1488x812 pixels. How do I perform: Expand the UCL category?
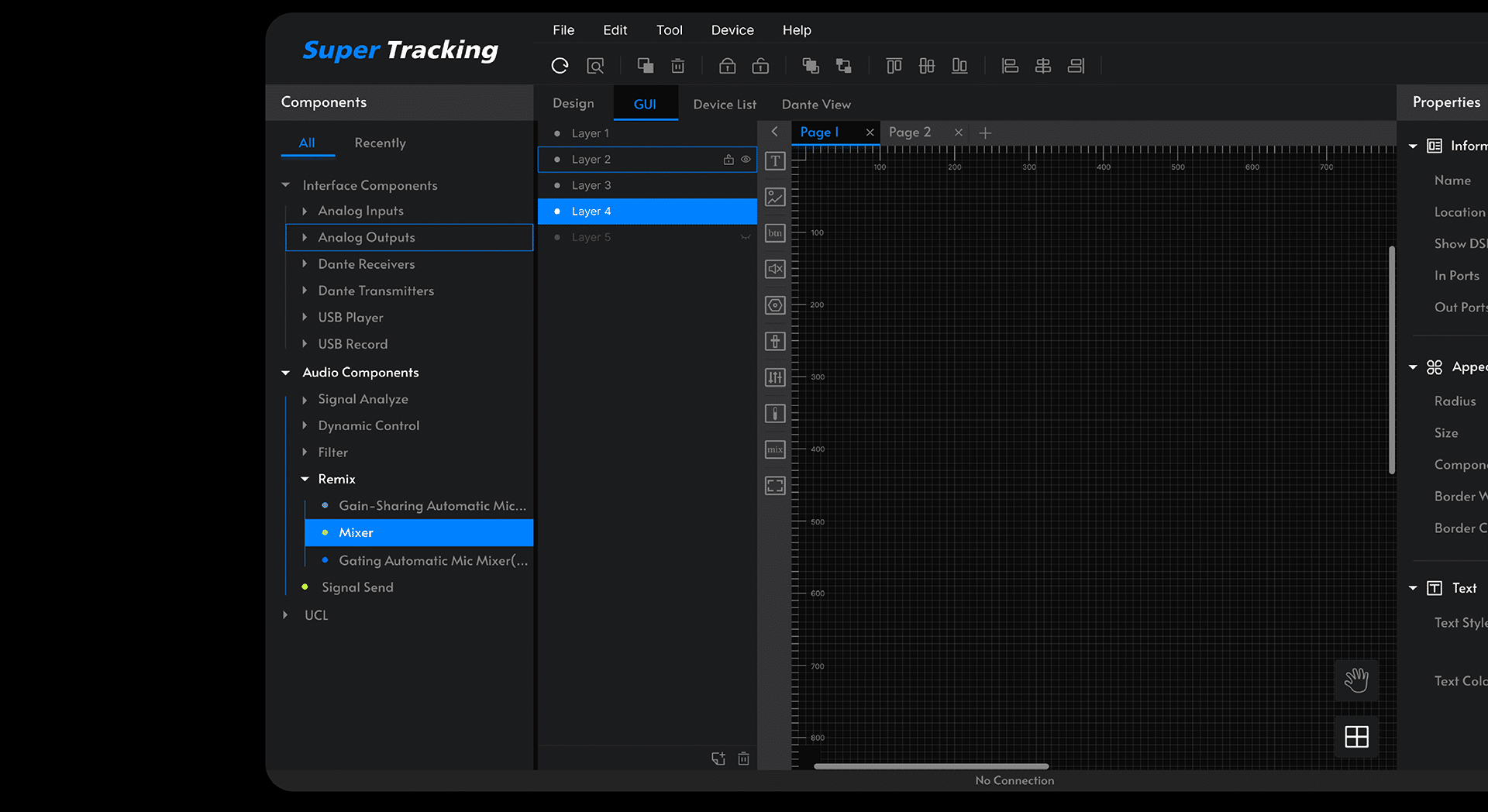285,615
